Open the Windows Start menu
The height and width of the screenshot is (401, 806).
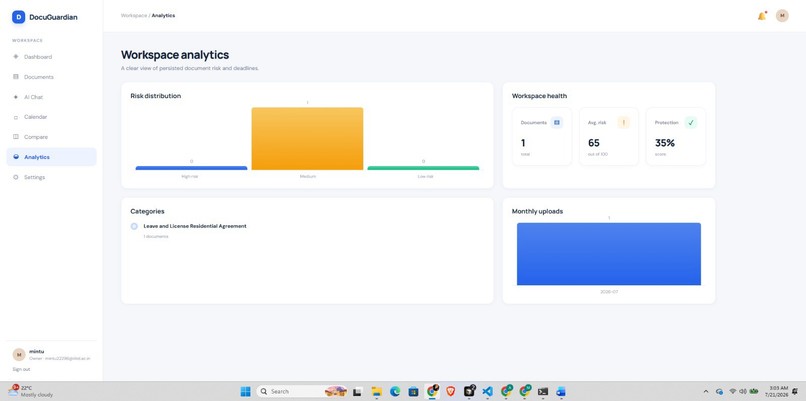[245, 392]
